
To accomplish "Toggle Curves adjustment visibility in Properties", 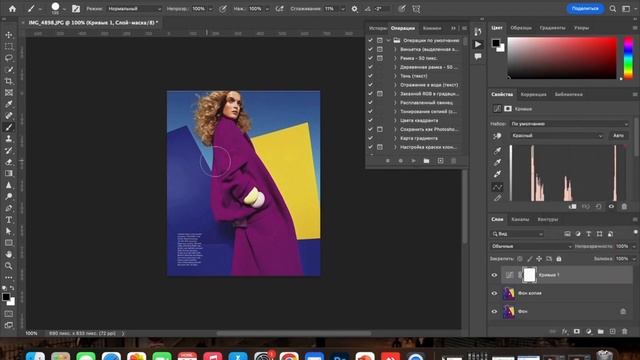I will click(611, 207).
